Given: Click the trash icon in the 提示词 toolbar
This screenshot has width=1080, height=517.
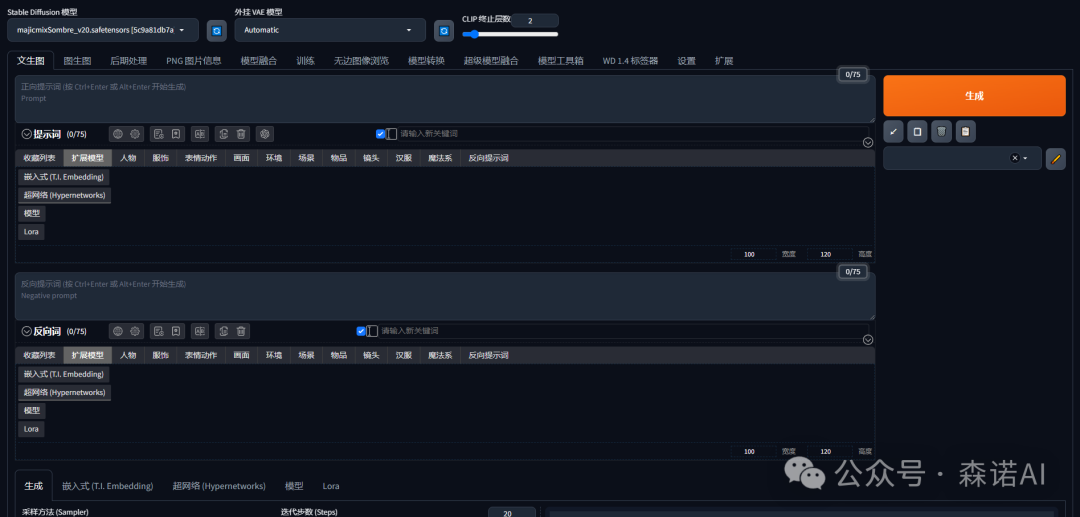Looking at the screenshot, I should (240, 134).
